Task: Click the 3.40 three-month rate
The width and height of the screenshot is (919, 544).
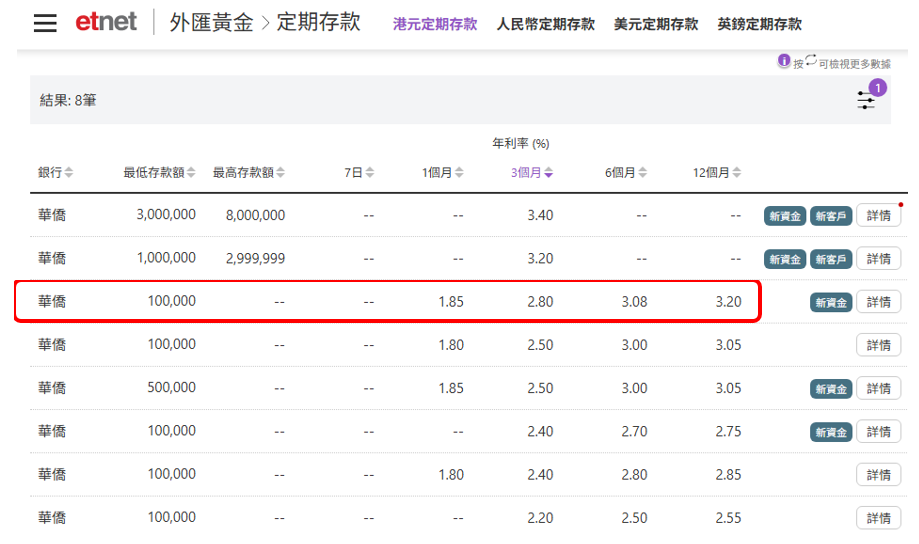Action: pos(540,215)
